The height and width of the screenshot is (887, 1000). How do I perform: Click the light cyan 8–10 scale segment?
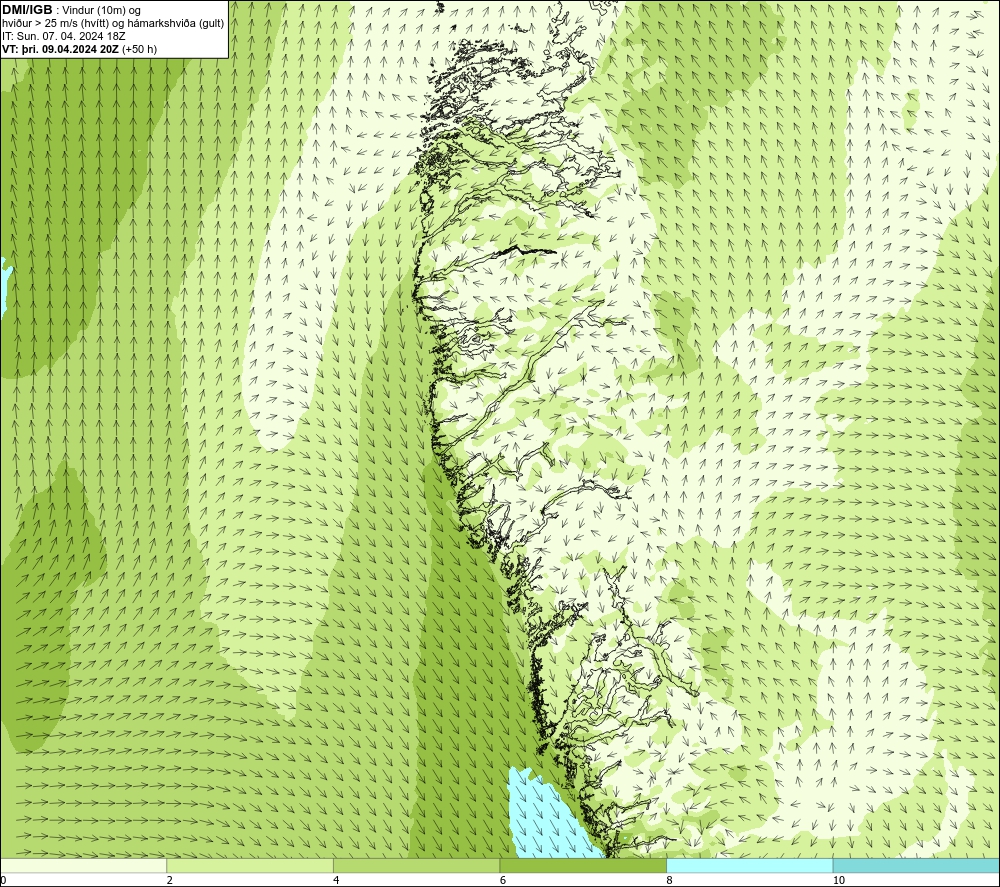point(749,865)
